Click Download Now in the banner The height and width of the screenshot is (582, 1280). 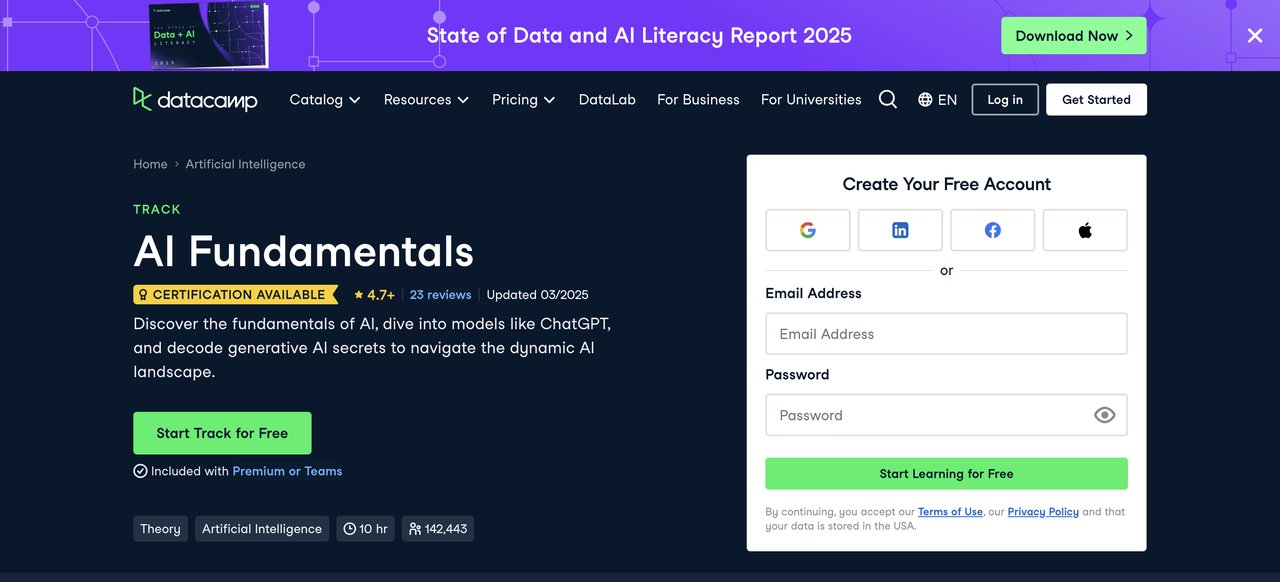pos(1075,36)
